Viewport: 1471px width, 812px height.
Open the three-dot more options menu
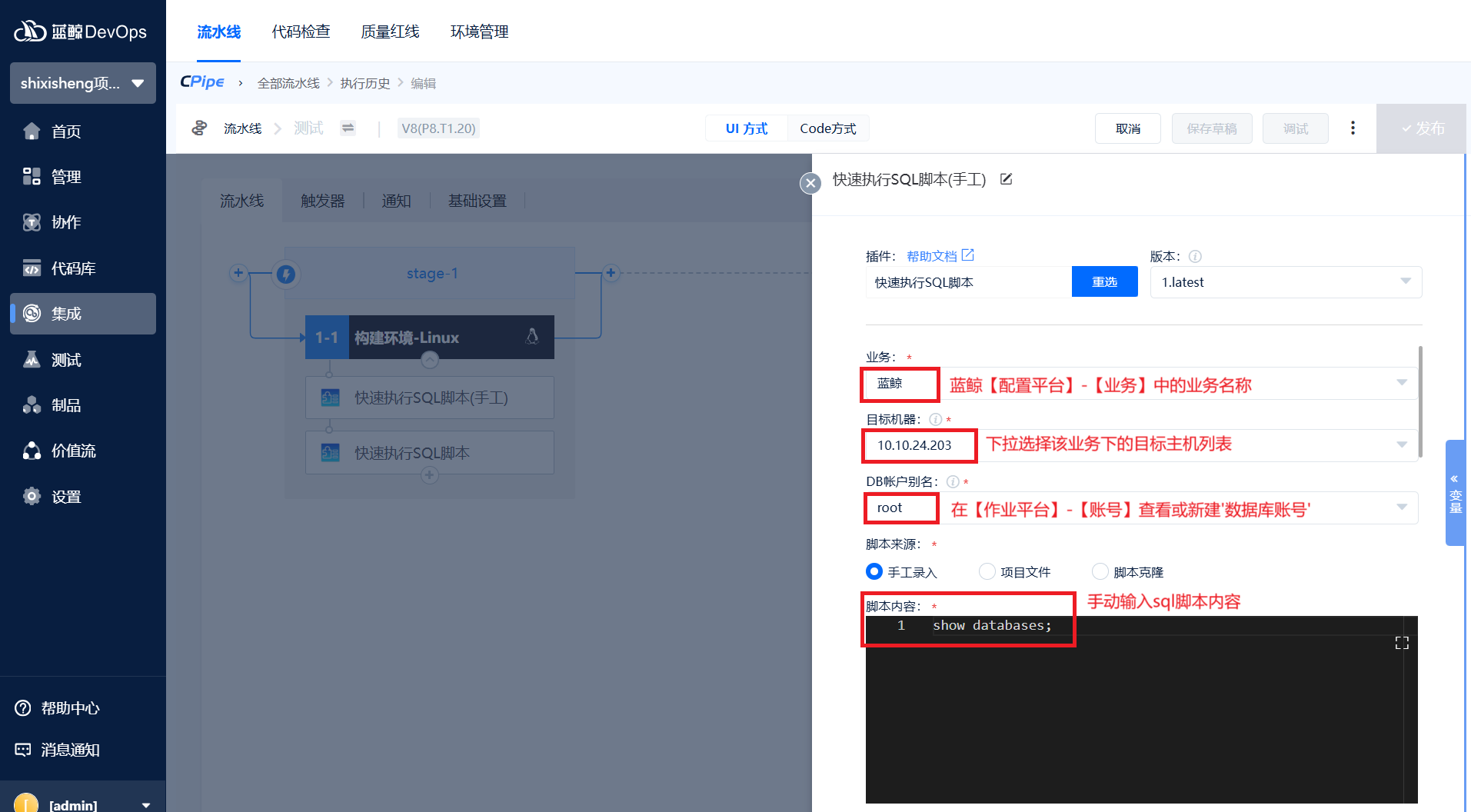pyautogui.click(x=1353, y=128)
